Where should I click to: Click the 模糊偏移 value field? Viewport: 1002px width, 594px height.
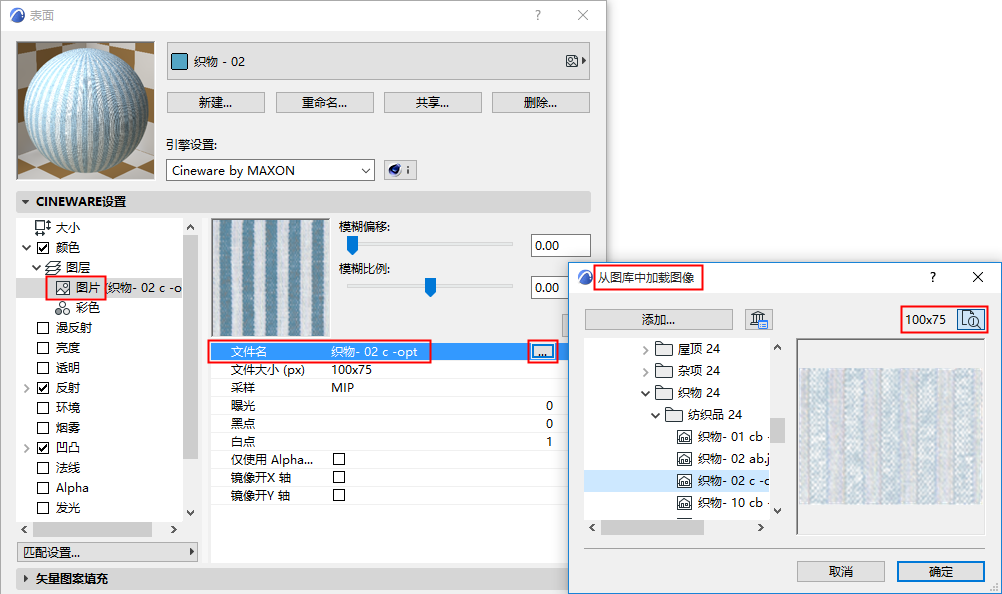pyautogui.click(x=560, y=246)
